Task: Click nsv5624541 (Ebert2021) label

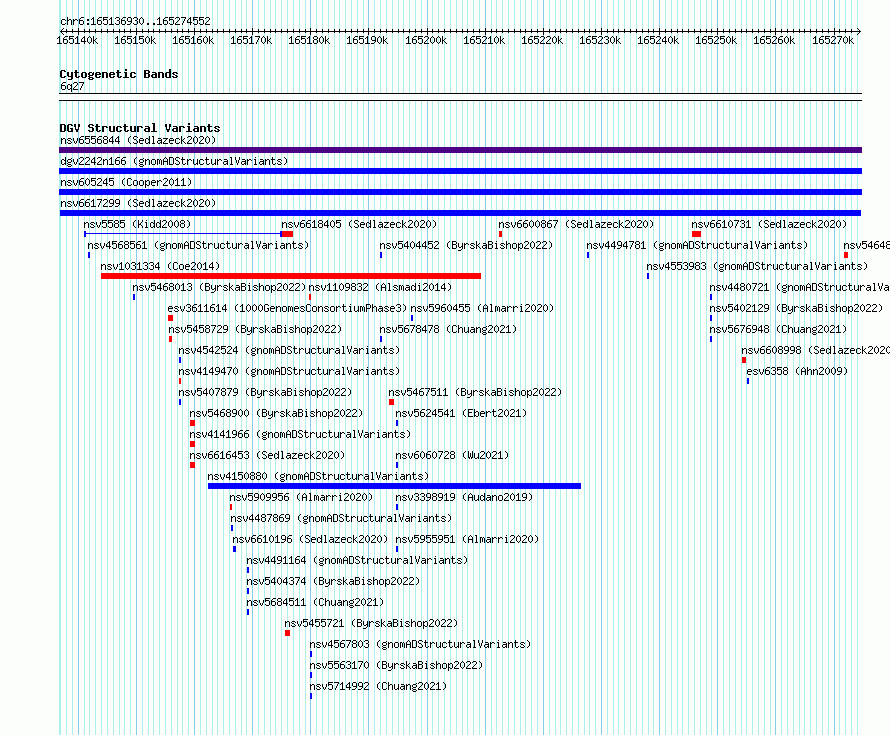Action: coord(461,413)
